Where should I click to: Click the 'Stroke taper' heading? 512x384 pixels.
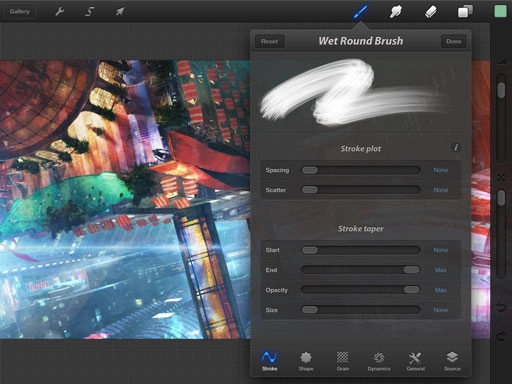(x=361, y=229)
